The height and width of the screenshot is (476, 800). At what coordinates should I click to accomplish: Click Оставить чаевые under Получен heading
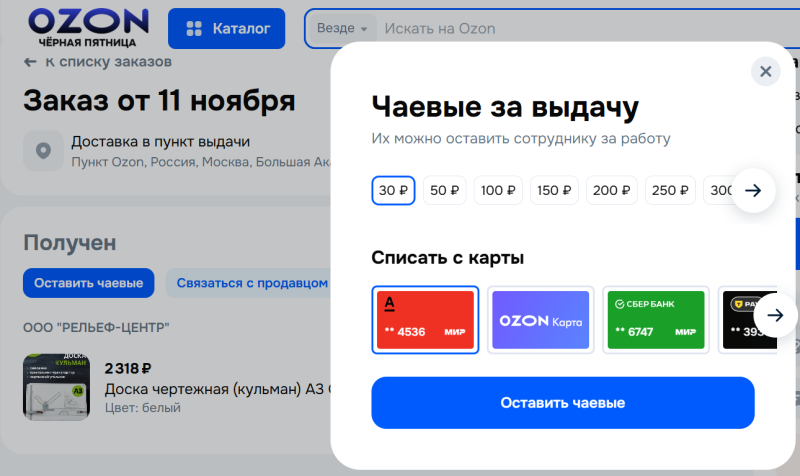89,283
